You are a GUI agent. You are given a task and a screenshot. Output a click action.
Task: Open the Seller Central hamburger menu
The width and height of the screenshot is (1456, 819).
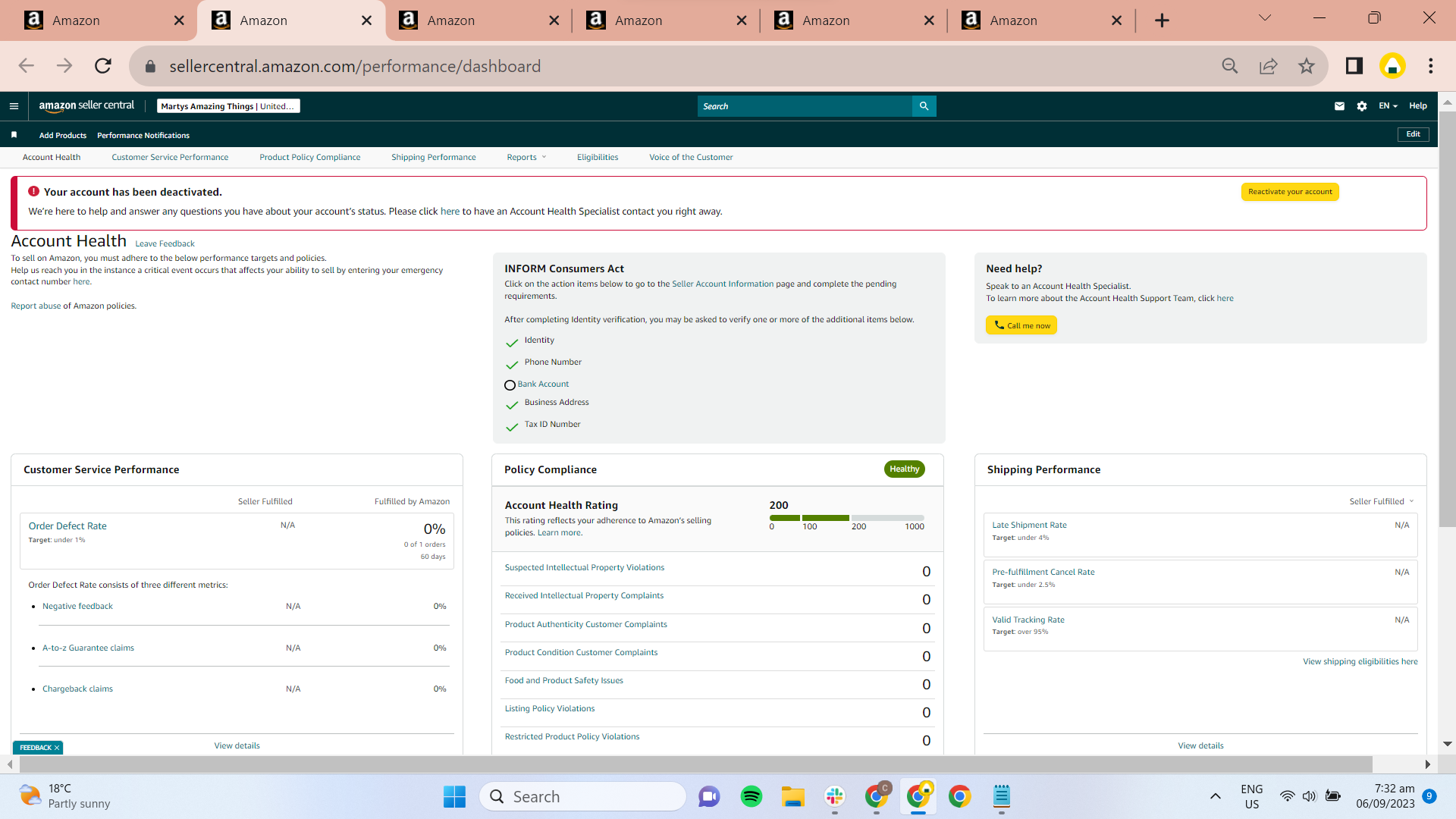click(14, 106)
